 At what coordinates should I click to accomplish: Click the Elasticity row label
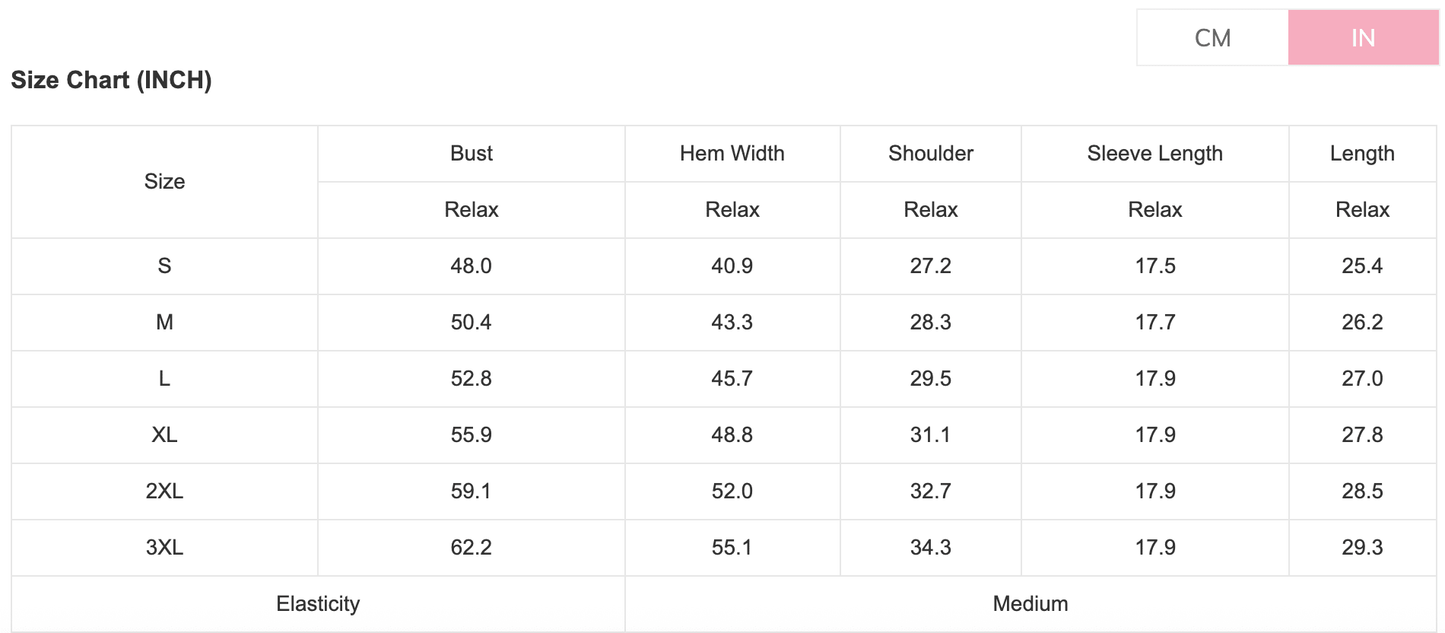[x=318, y=604]
